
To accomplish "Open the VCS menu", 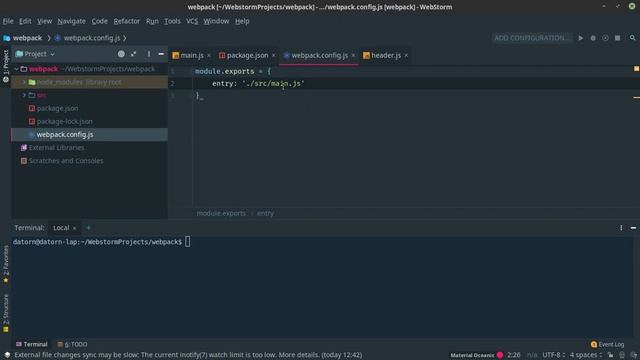I will pos(192,21).
